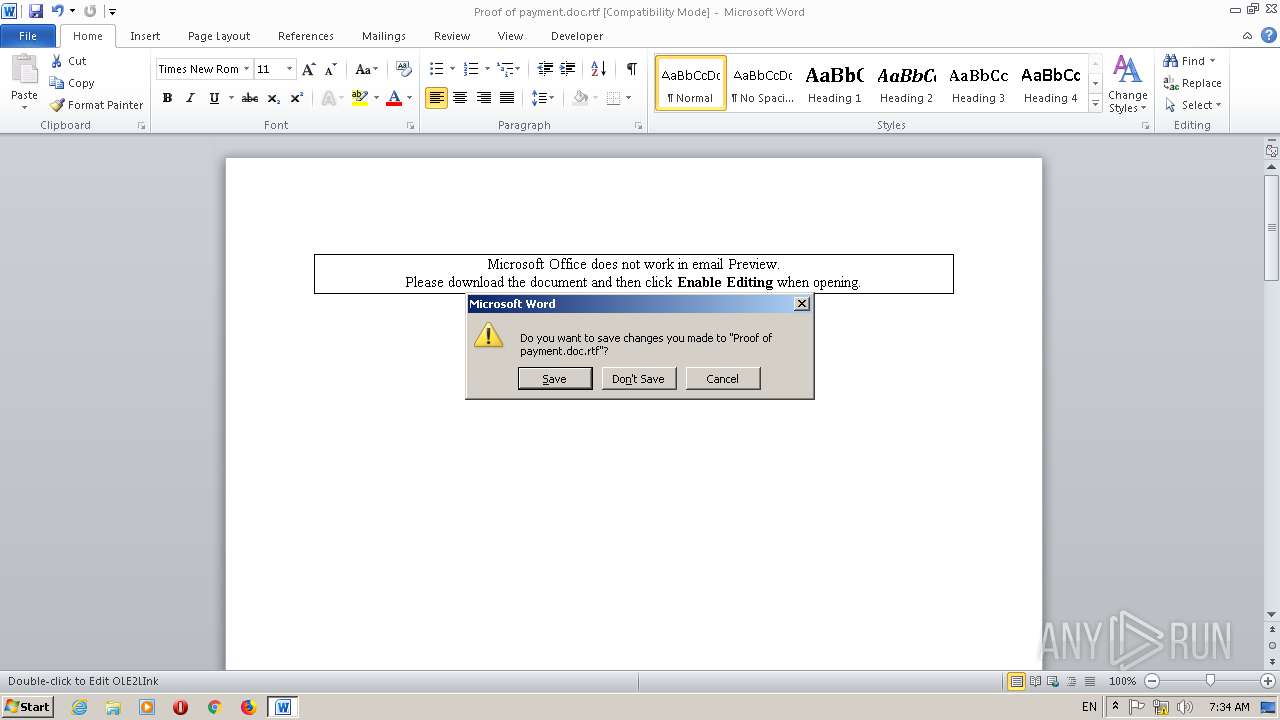Switch to the Developer tab
The image size is (1280, 720).
pos(577,36)
